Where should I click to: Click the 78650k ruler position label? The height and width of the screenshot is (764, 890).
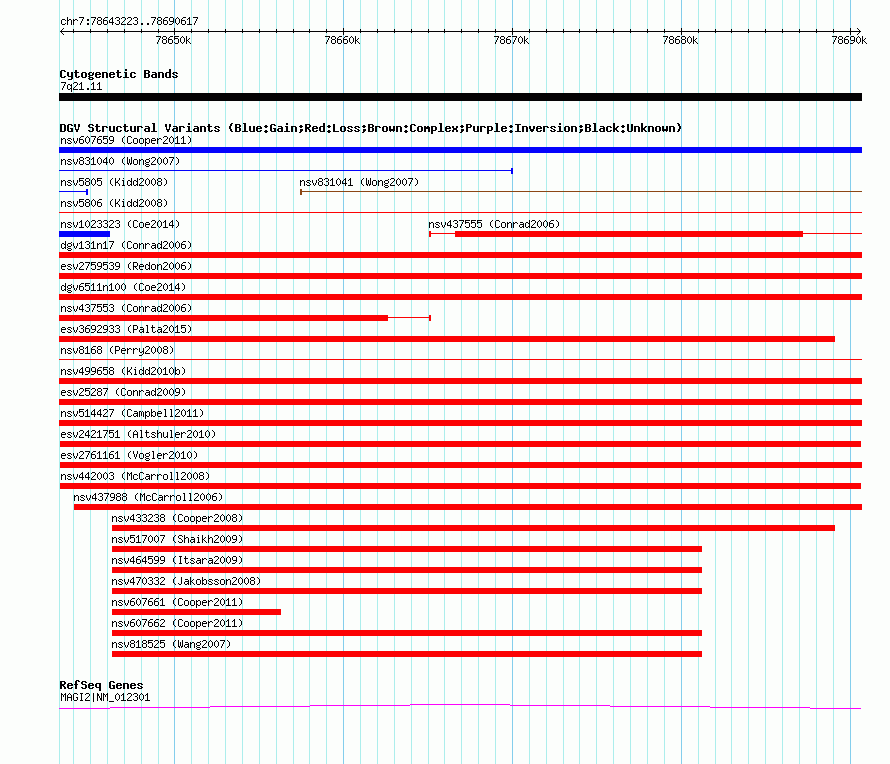pos(173,40)
